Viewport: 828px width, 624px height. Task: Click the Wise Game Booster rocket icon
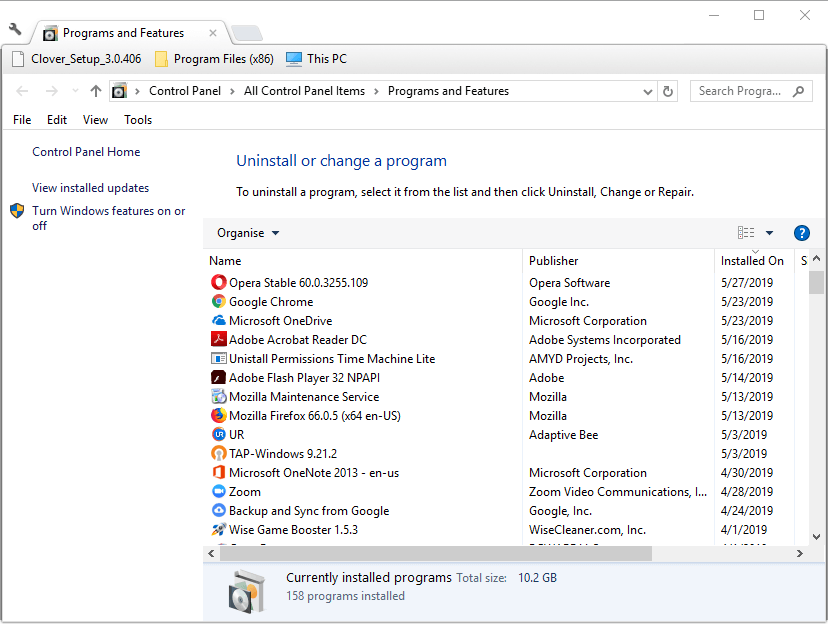[x=219, y=530]
